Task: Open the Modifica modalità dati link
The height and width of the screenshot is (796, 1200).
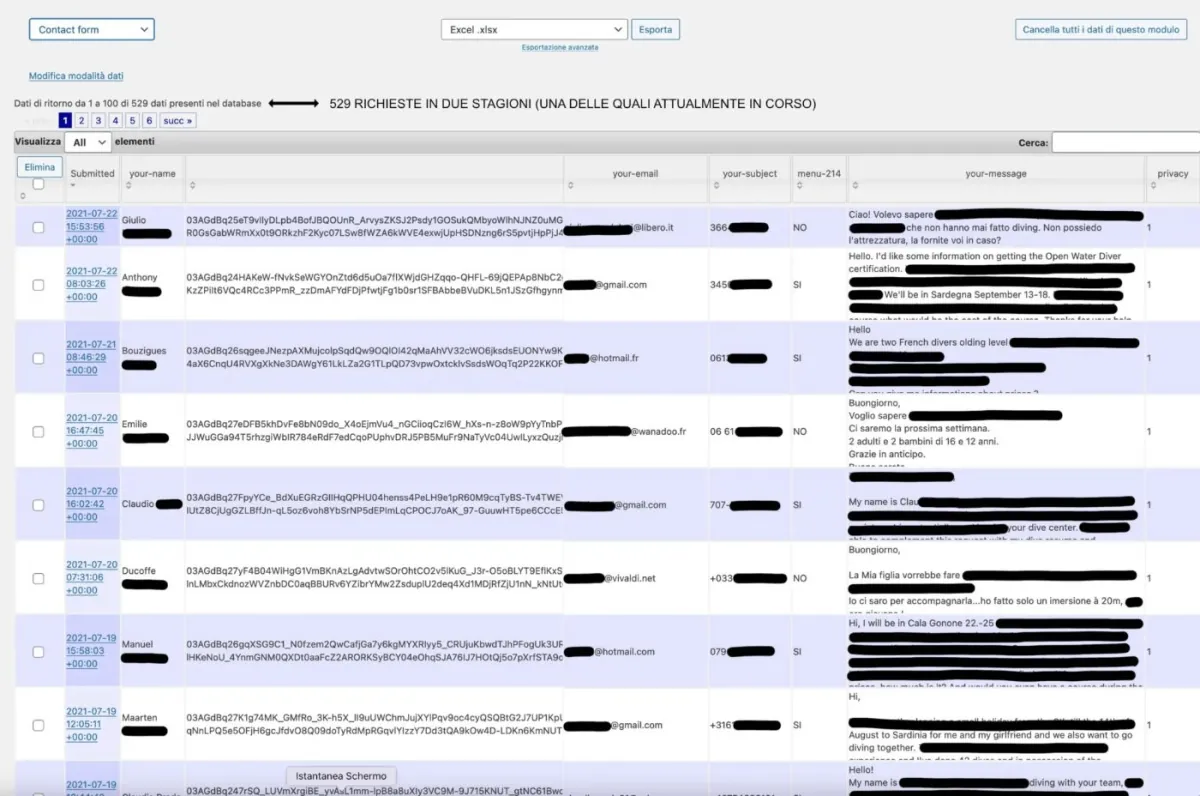Action: (x=76, y=76)
